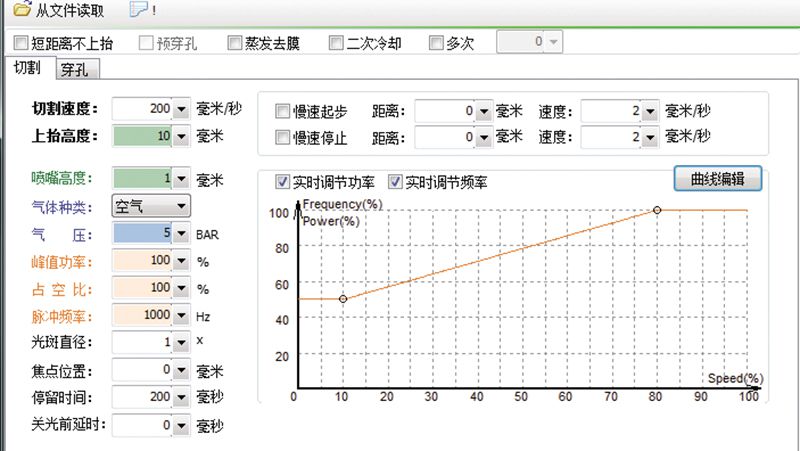Open the 切割速度 value dropdown arrow
The width and height of the screenshot is (800, 451).
coord(181,109)
